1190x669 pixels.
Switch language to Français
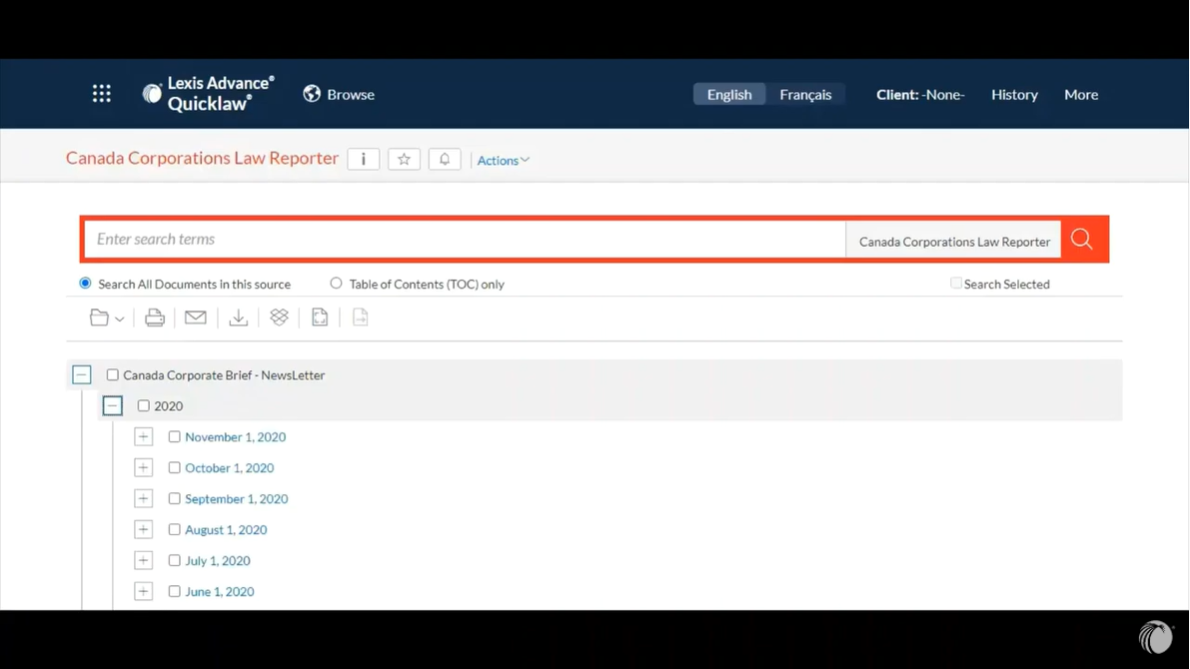pos(805,94)
